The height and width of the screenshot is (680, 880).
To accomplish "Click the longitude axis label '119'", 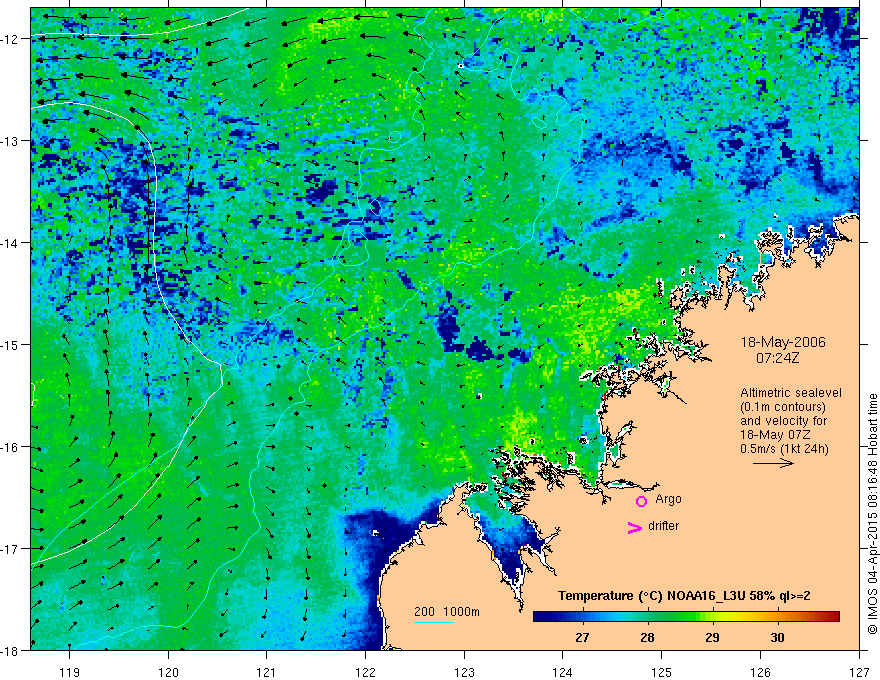I will pyautogui.click(x=70, y=672).
